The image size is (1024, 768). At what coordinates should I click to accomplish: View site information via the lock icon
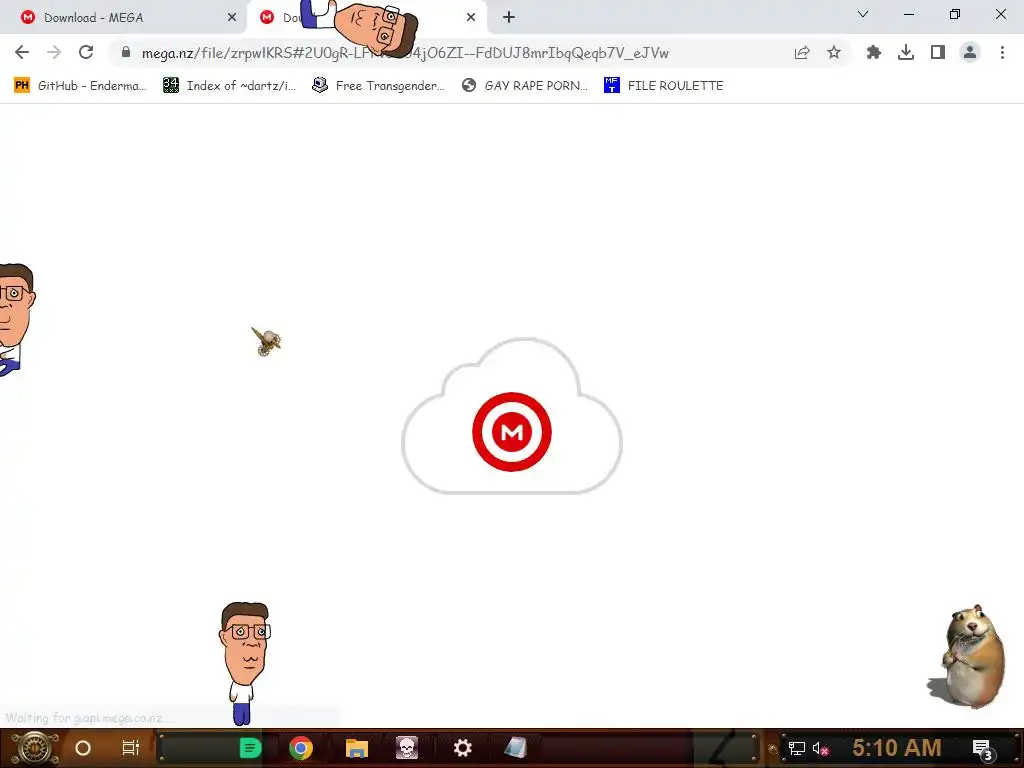(126, 52)
